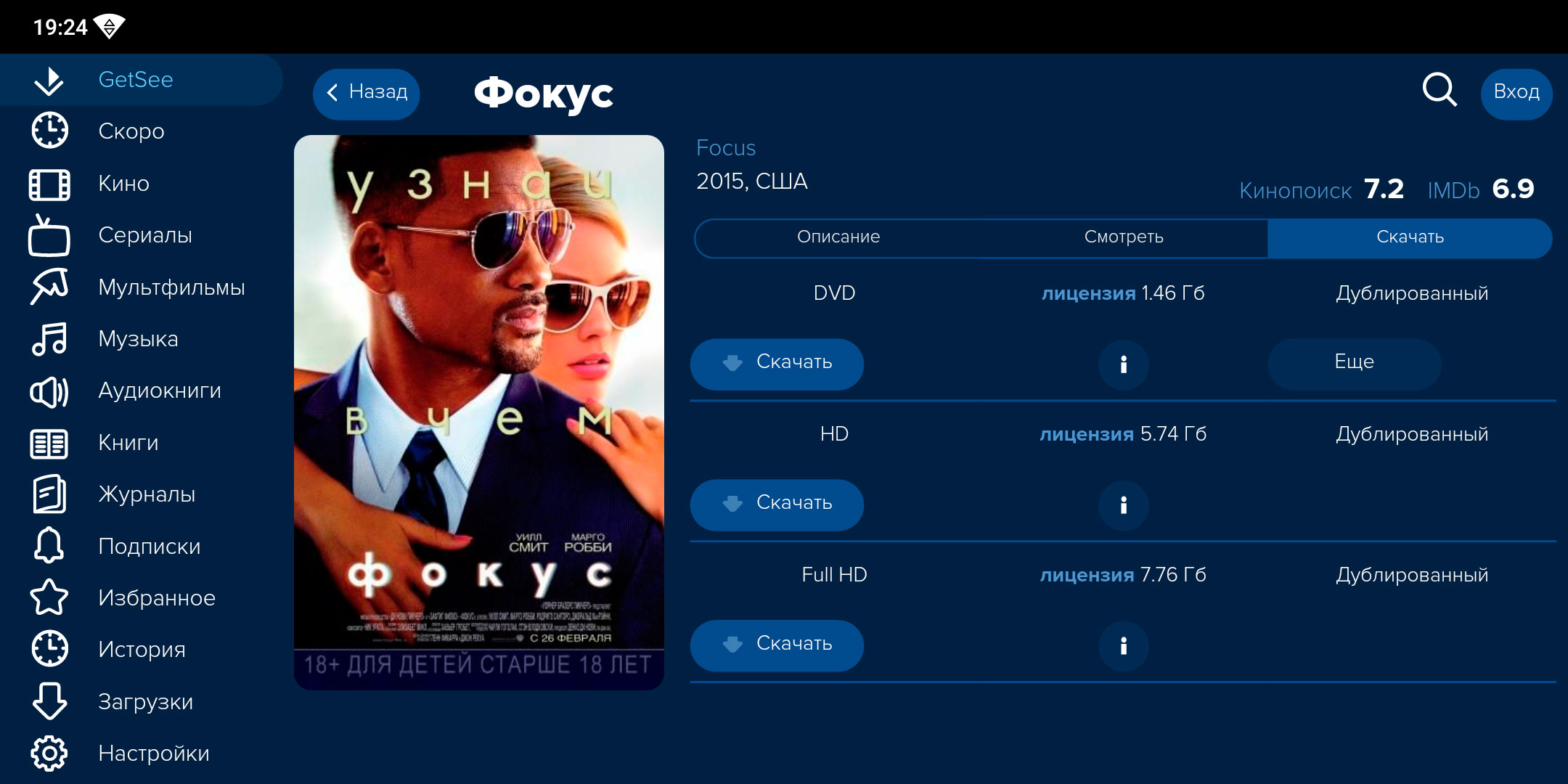Show info for the Full HD version
This screenshot has height=784, width=1568.
(1123, 645)
